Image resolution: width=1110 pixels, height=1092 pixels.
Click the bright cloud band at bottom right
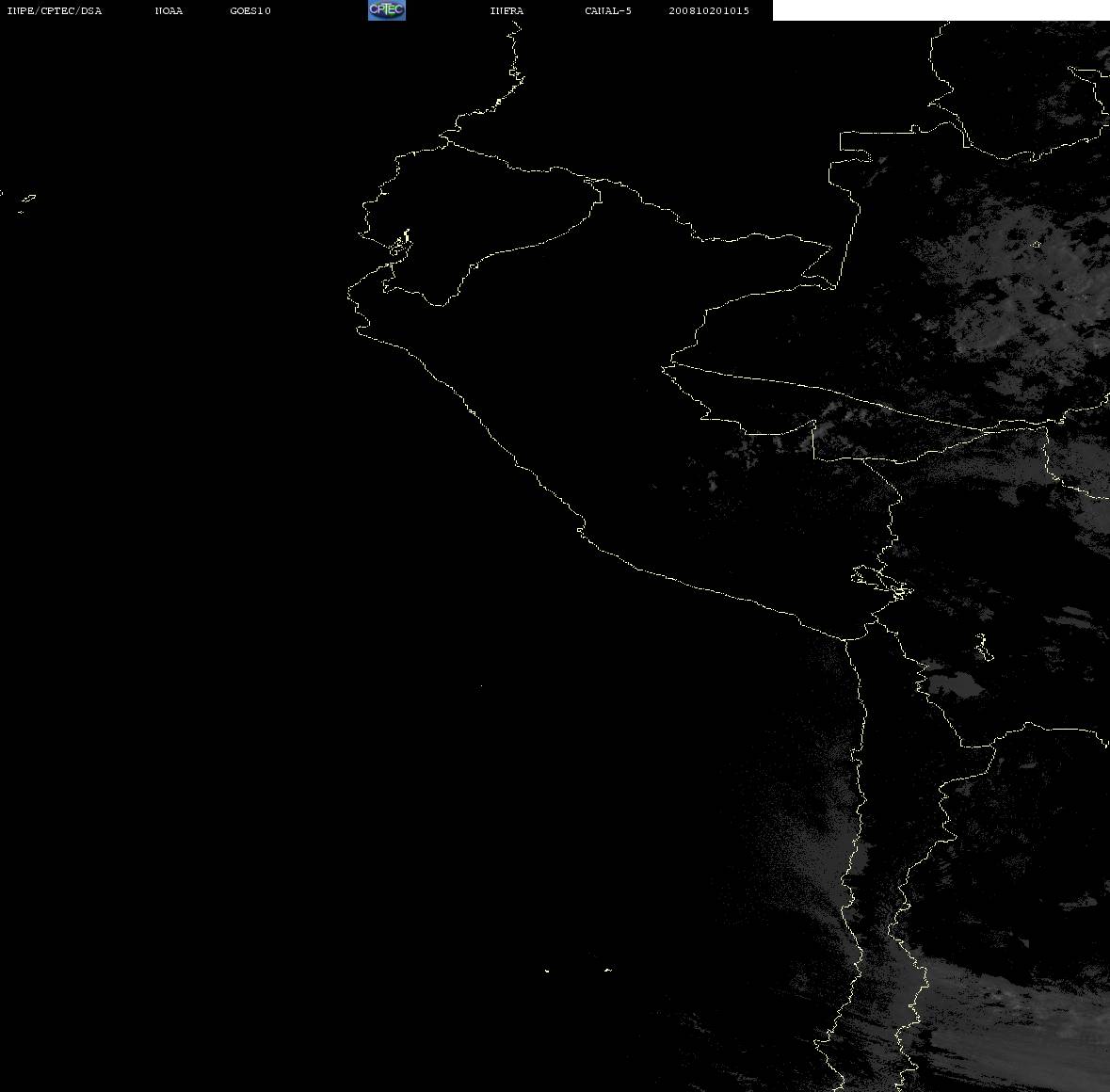point(1020,1020)
